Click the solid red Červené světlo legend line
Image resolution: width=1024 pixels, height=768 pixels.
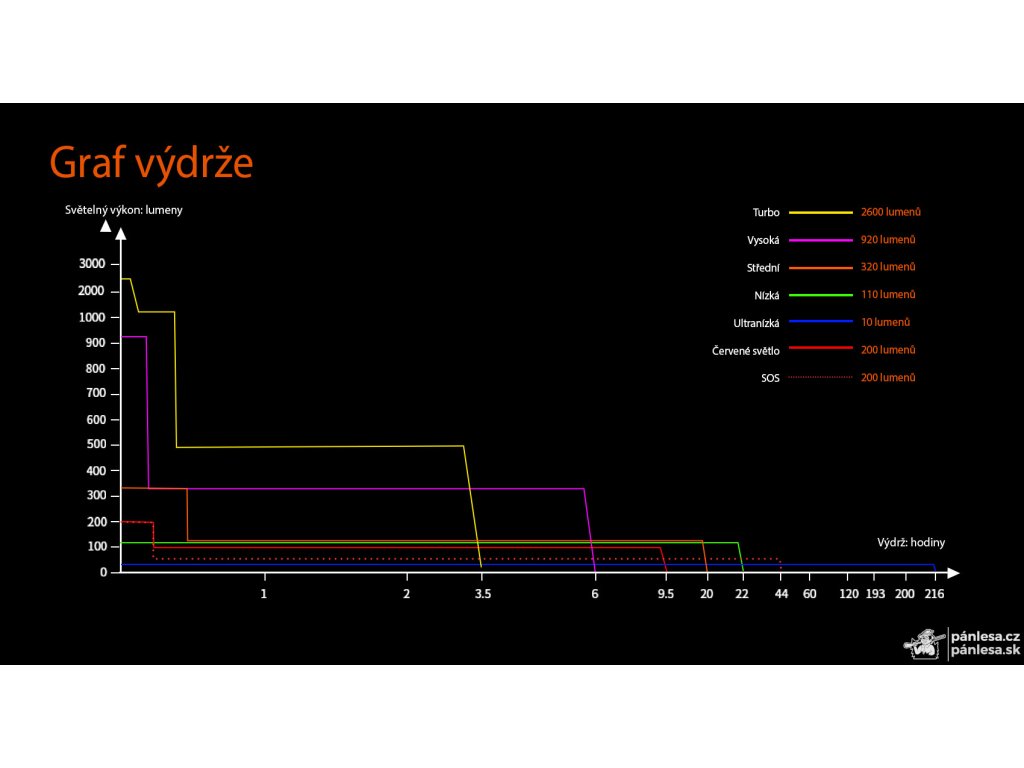[x=820, y=348]
